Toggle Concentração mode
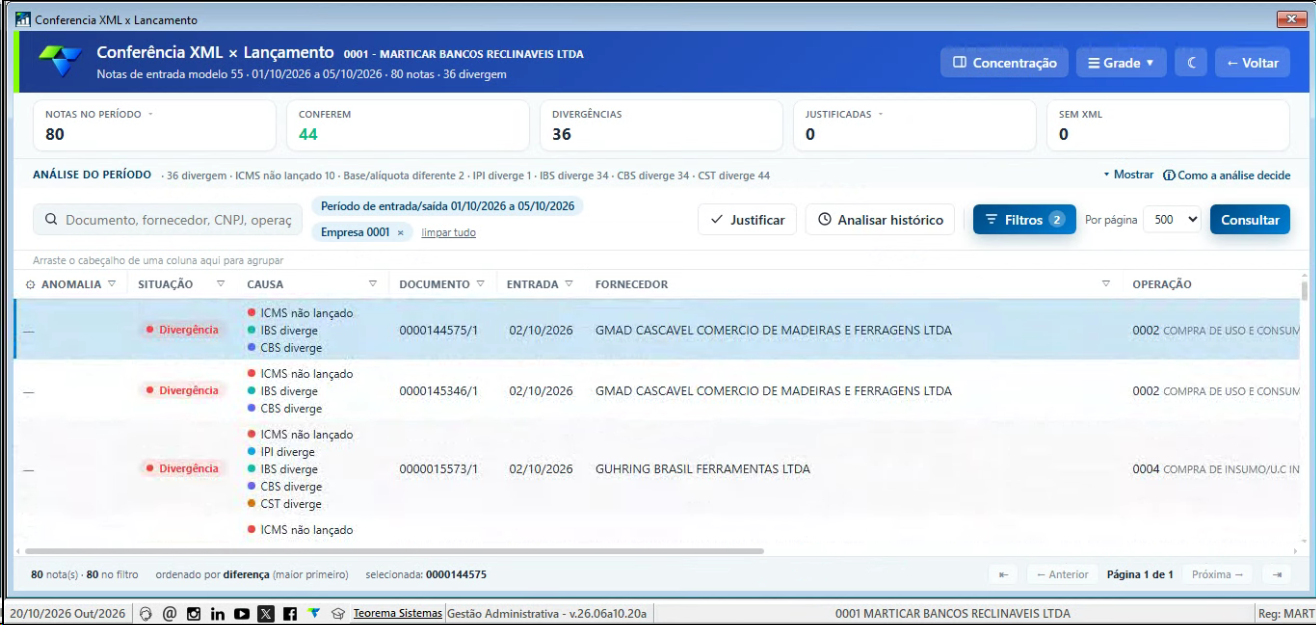The height and width of the screenshot is (625, 1316). pos(1004,62)
